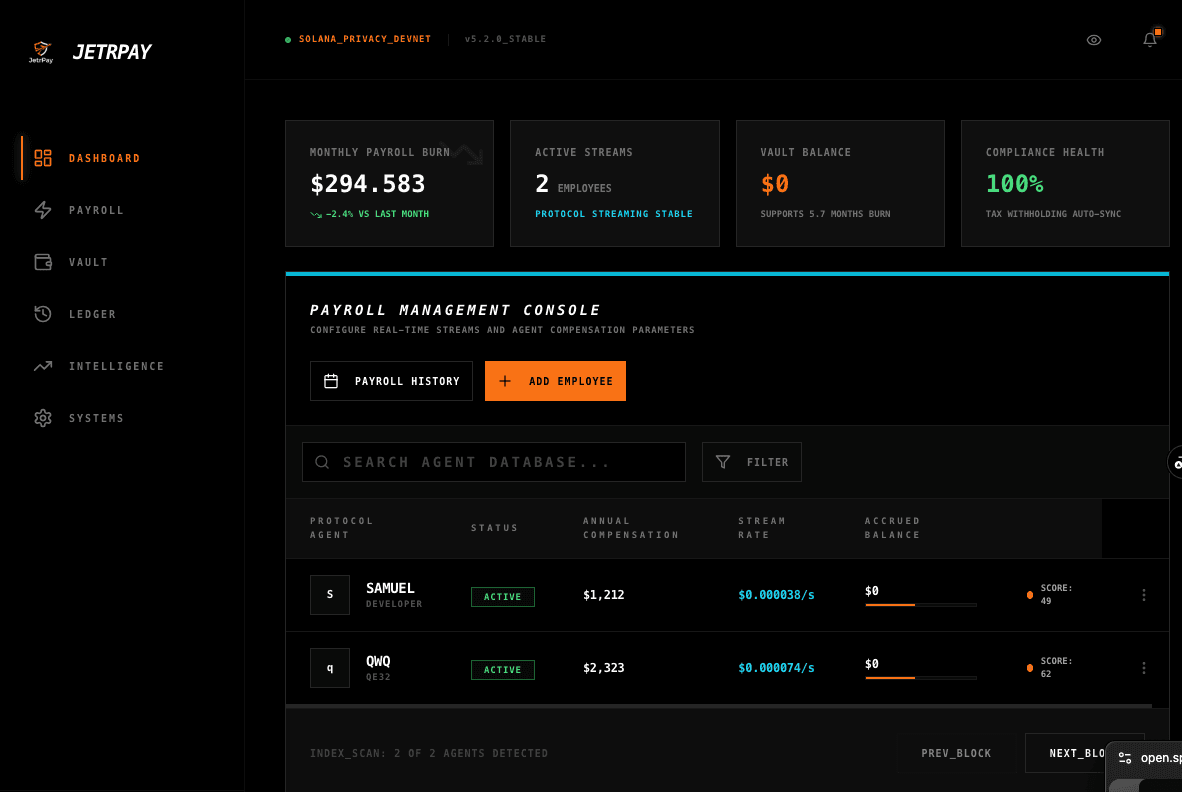Open the Vault wallet icon

(43, 261)
